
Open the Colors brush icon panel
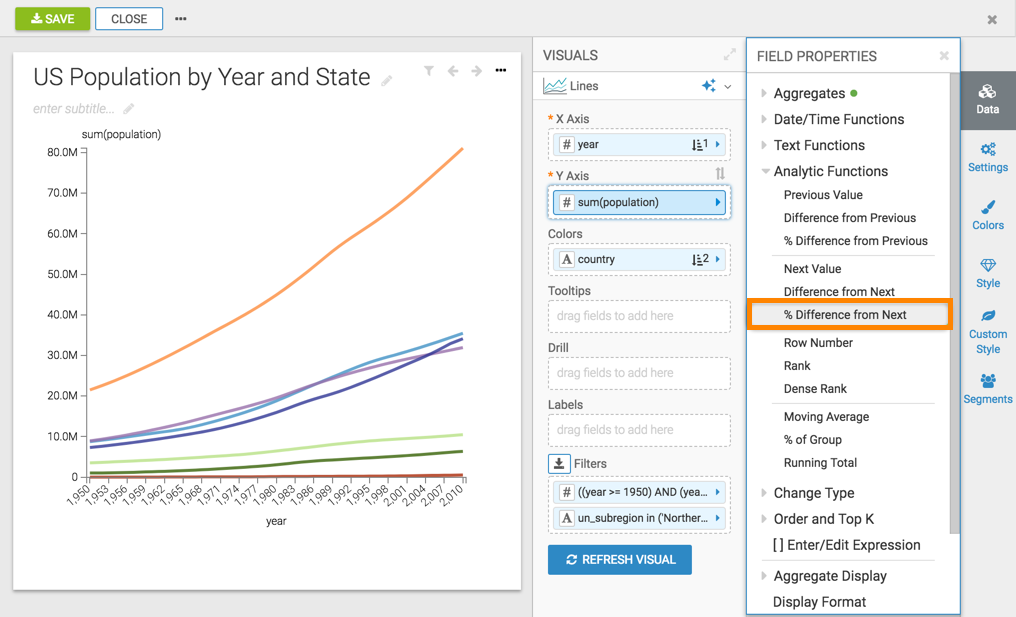987,214
